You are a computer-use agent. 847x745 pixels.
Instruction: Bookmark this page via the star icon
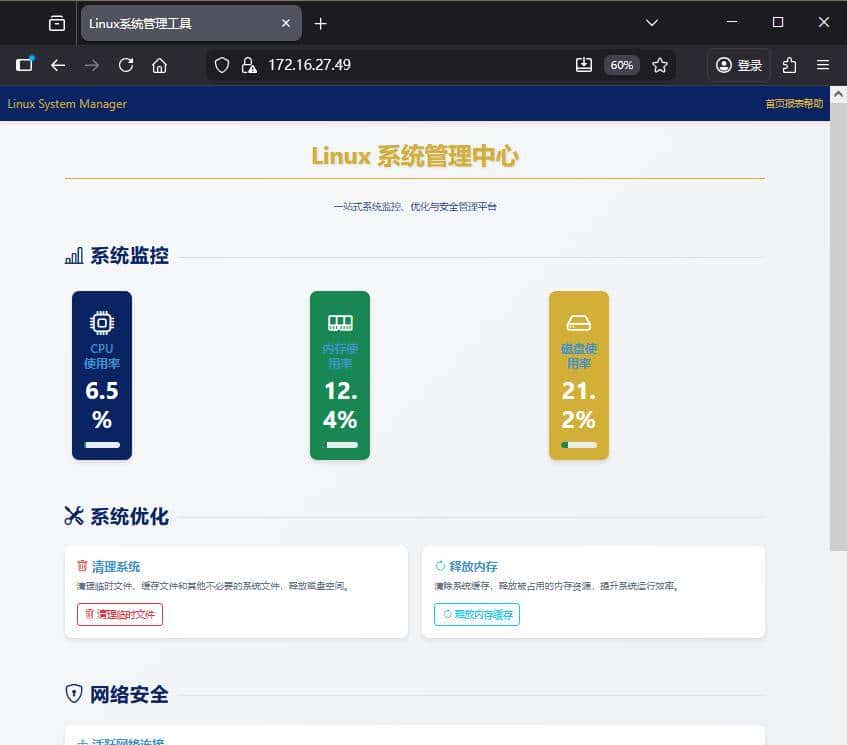point(660,64)
